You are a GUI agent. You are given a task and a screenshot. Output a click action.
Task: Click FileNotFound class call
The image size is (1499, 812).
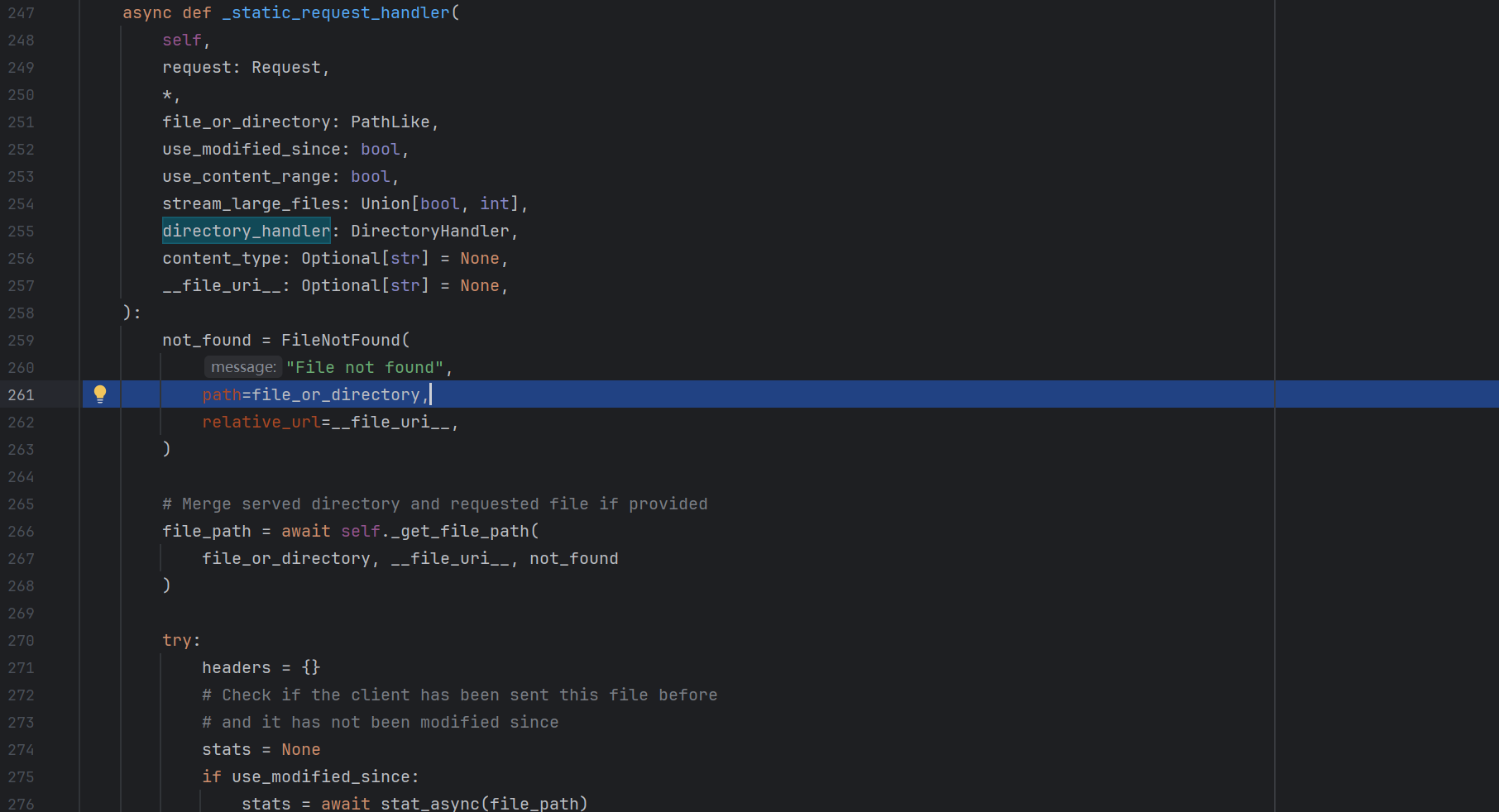click(x=341, y=340)
